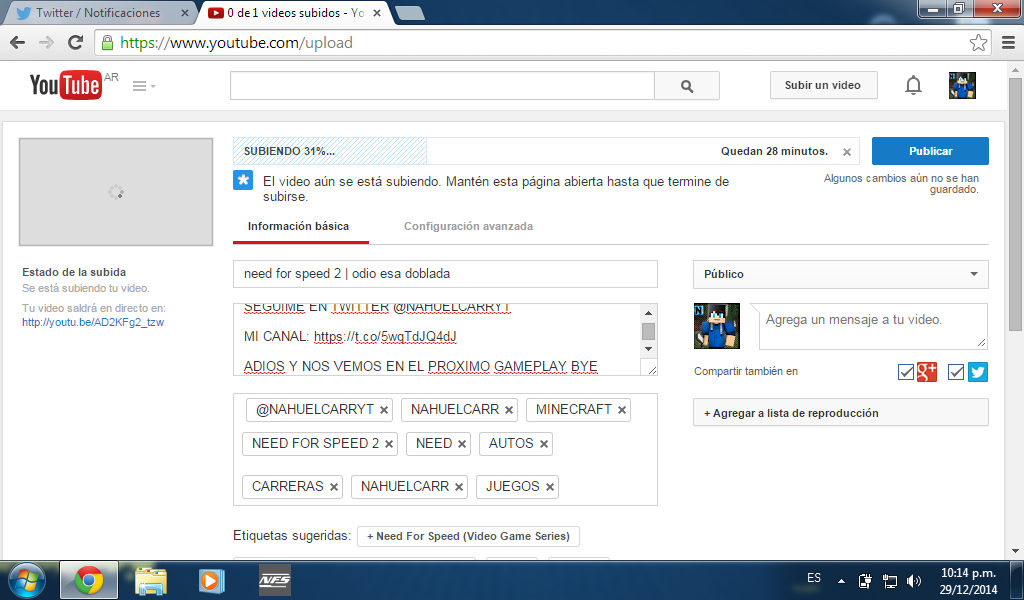This screenshot has height=600, width=1024.
Task: Remove the NEED tag
Action: pos(462,444)
